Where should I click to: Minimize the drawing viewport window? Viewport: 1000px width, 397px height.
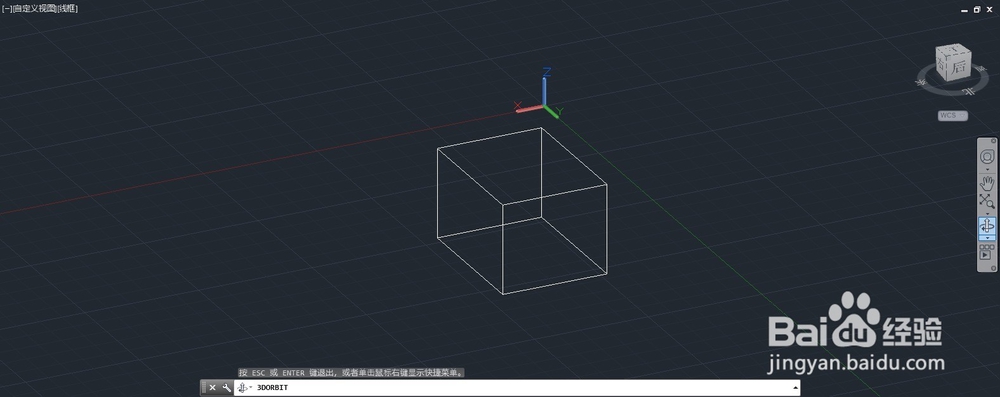pos(964,10)
